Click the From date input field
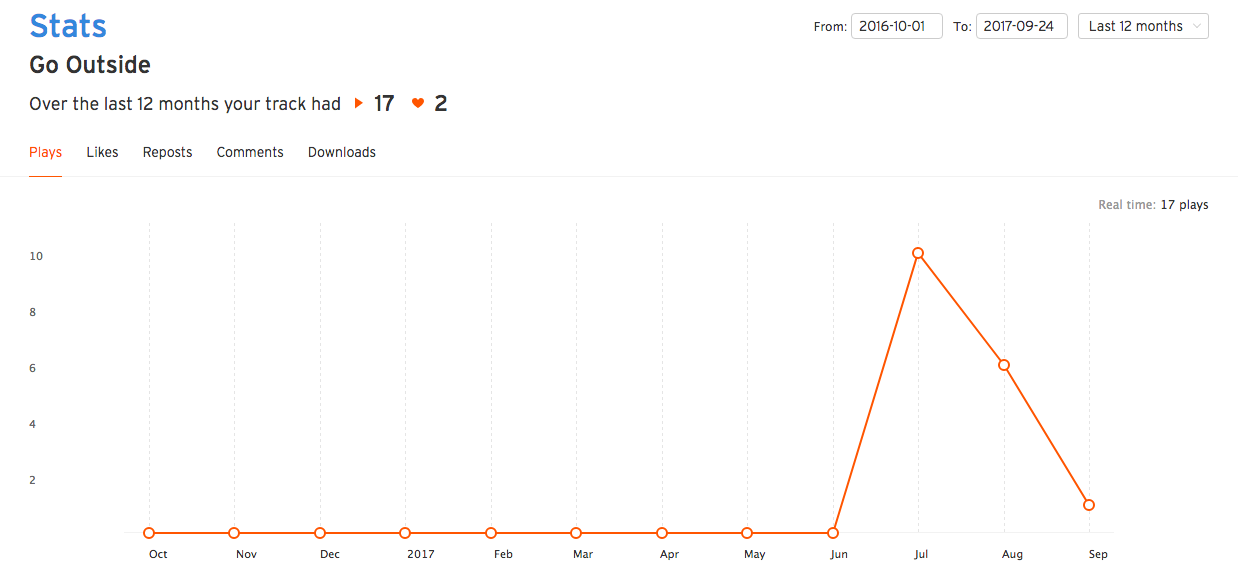The height and width of the screenshot is (584, 1238). click(x=897, y=26)
